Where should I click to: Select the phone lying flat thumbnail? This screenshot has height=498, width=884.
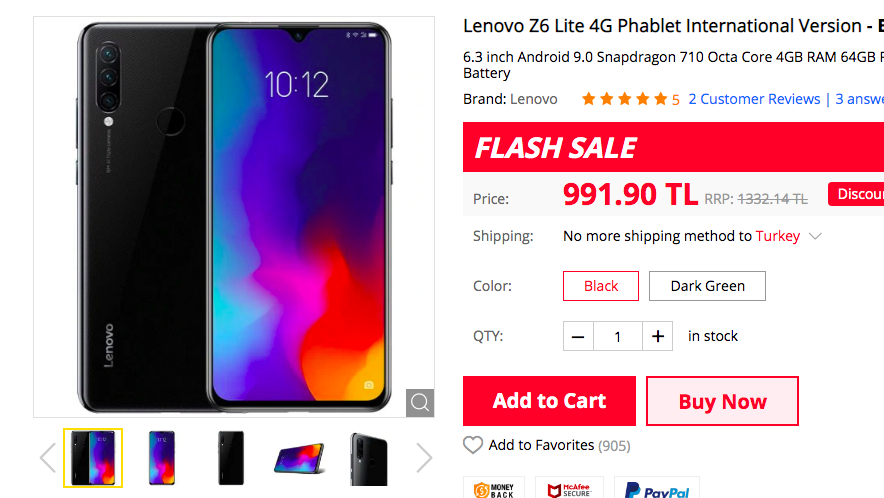[299, 457]
